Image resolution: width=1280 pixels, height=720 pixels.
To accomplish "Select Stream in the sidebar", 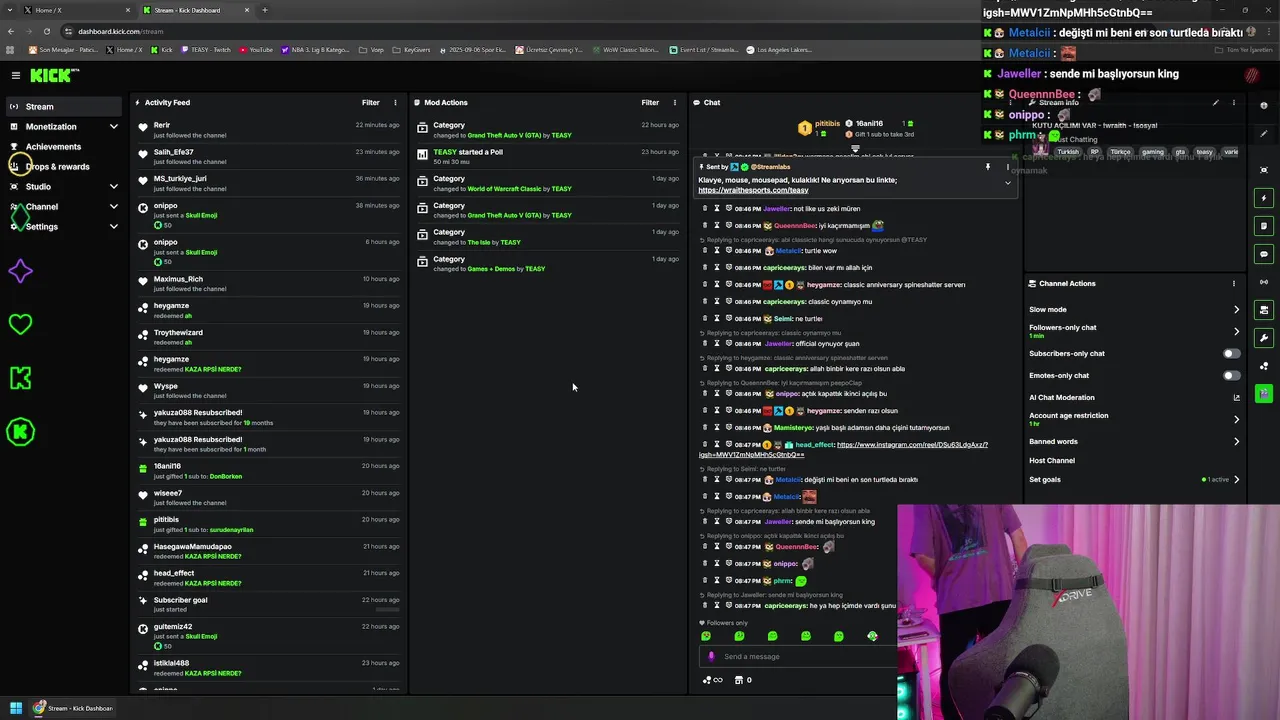I will 65,107.
